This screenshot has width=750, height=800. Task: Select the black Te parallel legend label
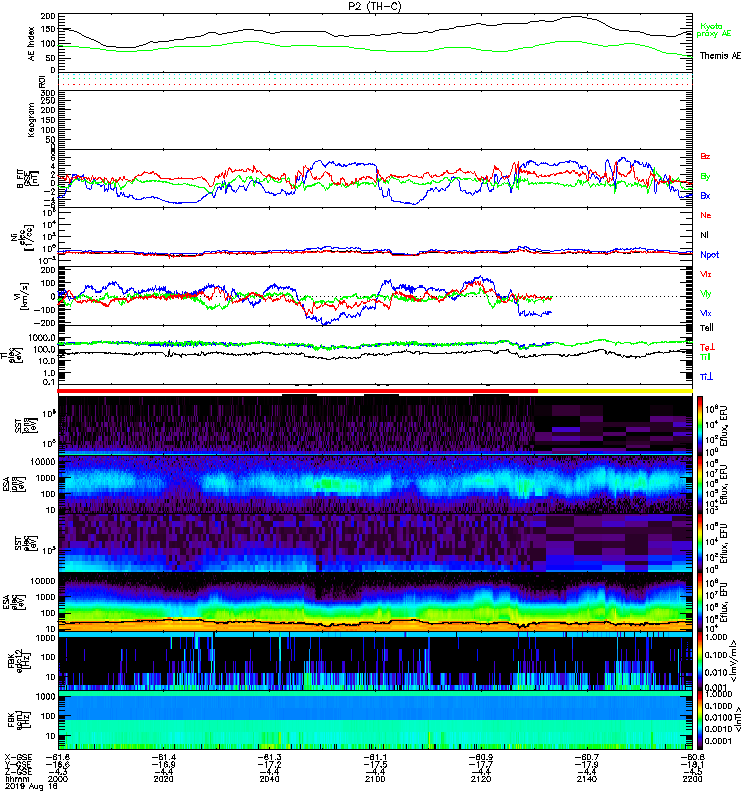tap(707, 328)
